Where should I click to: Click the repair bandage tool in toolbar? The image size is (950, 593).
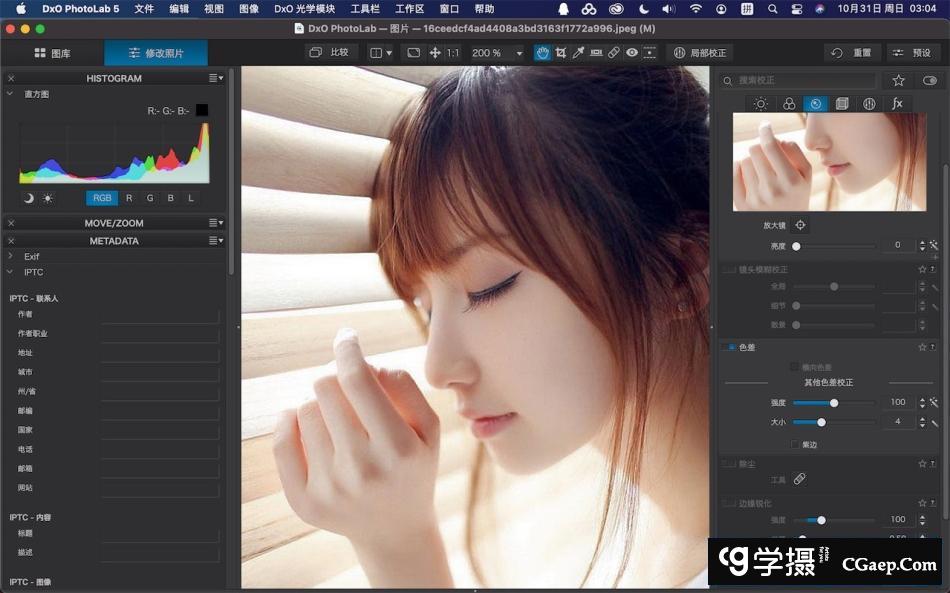614,53
